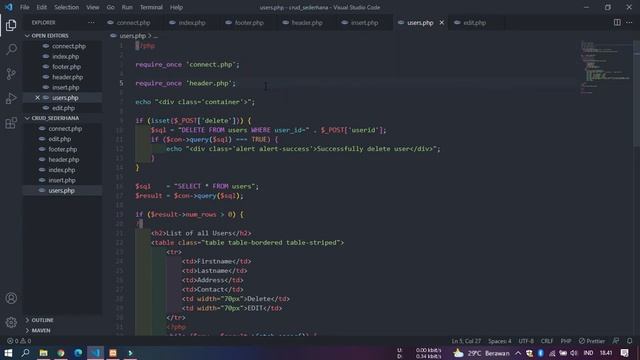The width and height of the screenshot is (640, 360).
Task: Open the editor More Actions ellipsis
Action: point(629,22)
